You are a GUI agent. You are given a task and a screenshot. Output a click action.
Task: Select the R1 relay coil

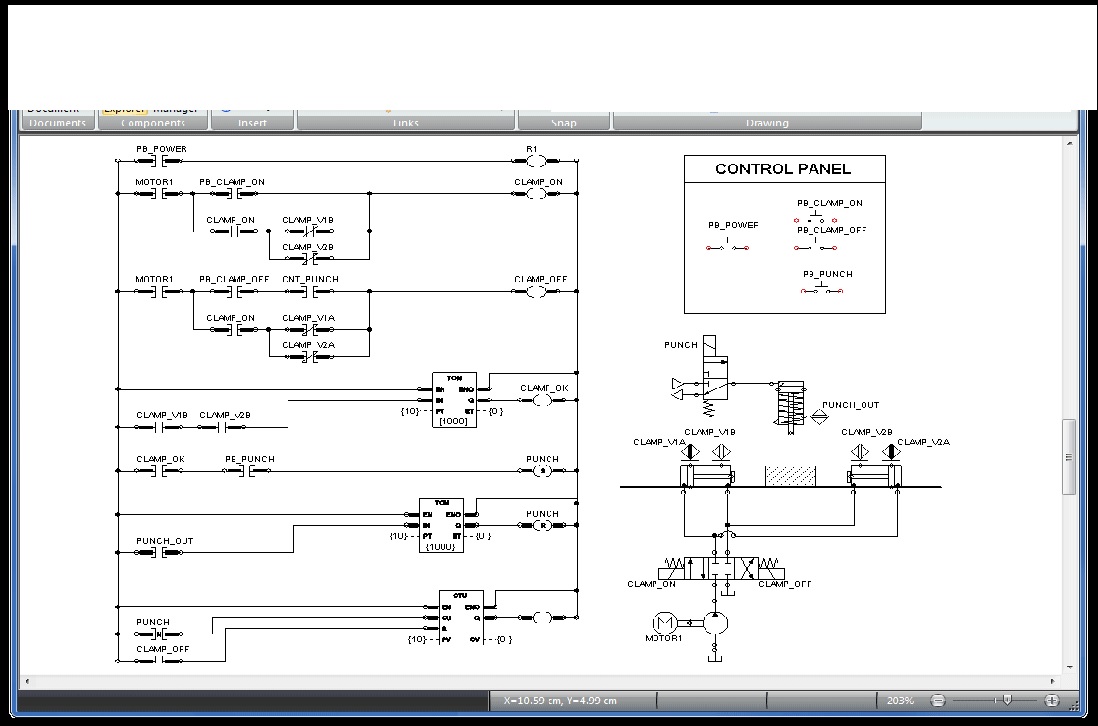[536, 162]
